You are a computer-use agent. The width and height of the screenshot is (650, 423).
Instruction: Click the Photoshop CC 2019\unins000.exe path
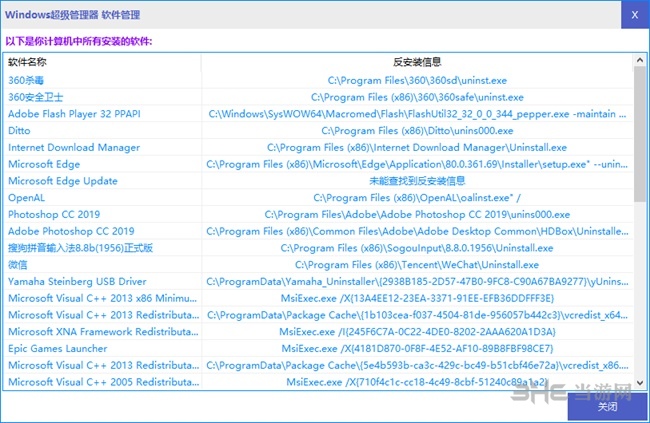click(417, 214)
